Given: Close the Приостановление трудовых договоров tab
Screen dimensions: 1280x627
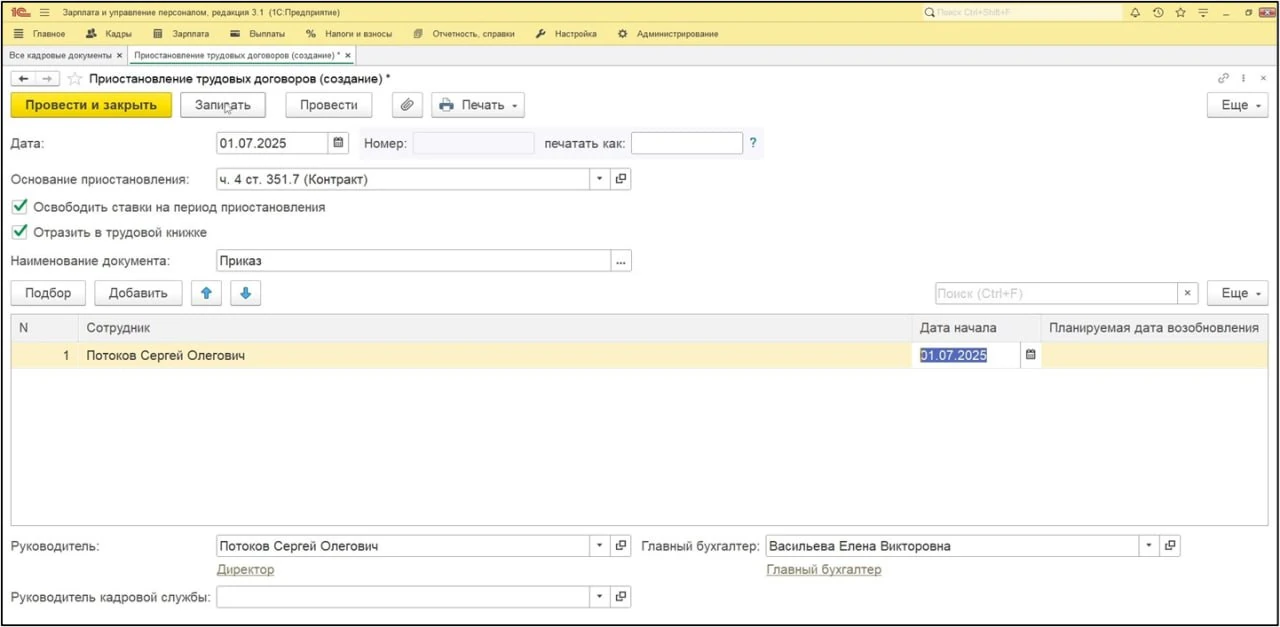Looking at the screenshot, I should click(348, 56).
